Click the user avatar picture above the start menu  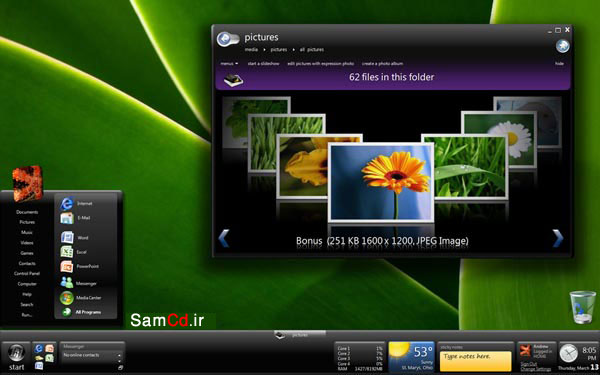point(27,183)
